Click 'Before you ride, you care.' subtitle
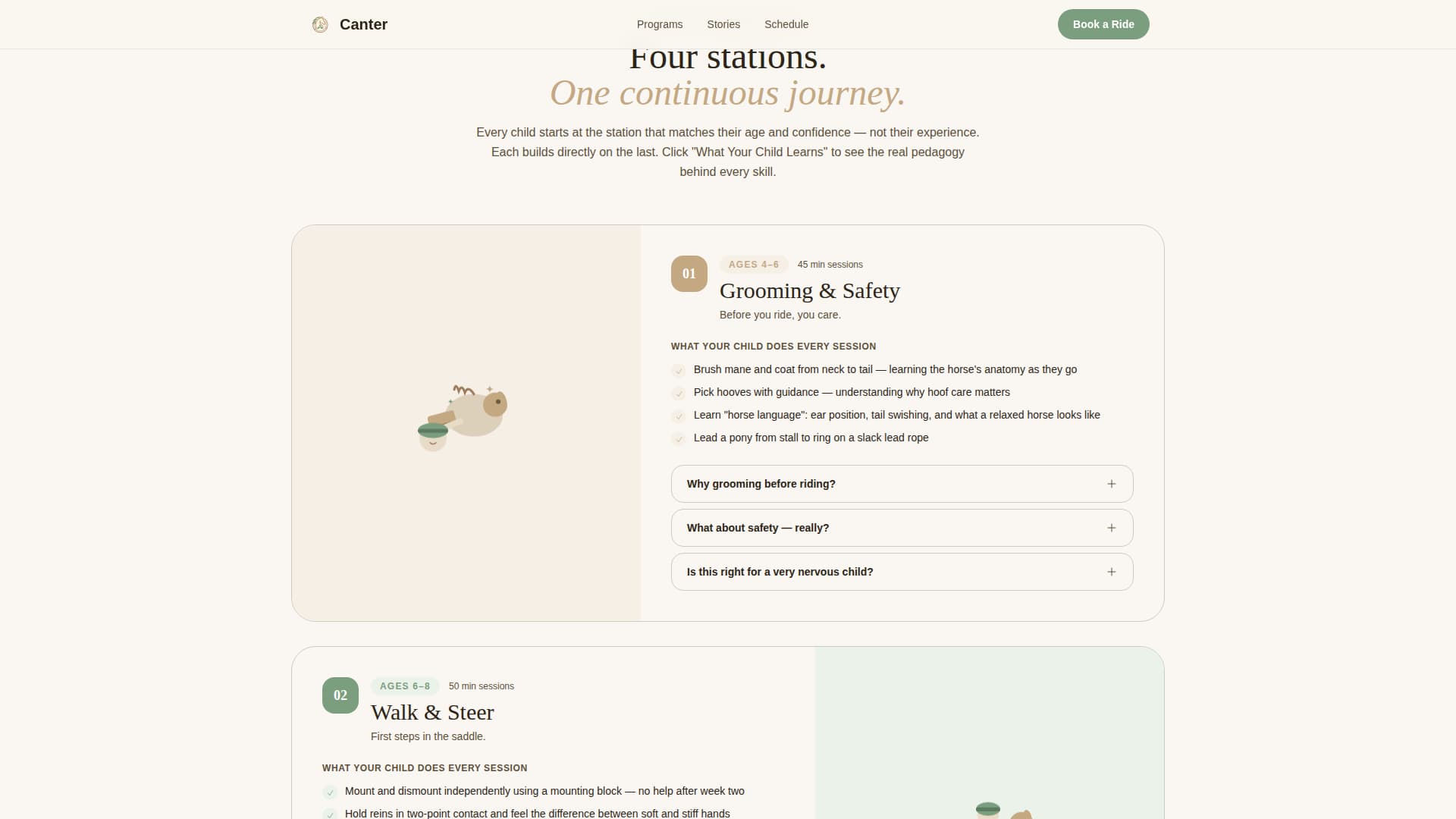The height and width of the screenshot is (819, 1456). coord(780,315)
